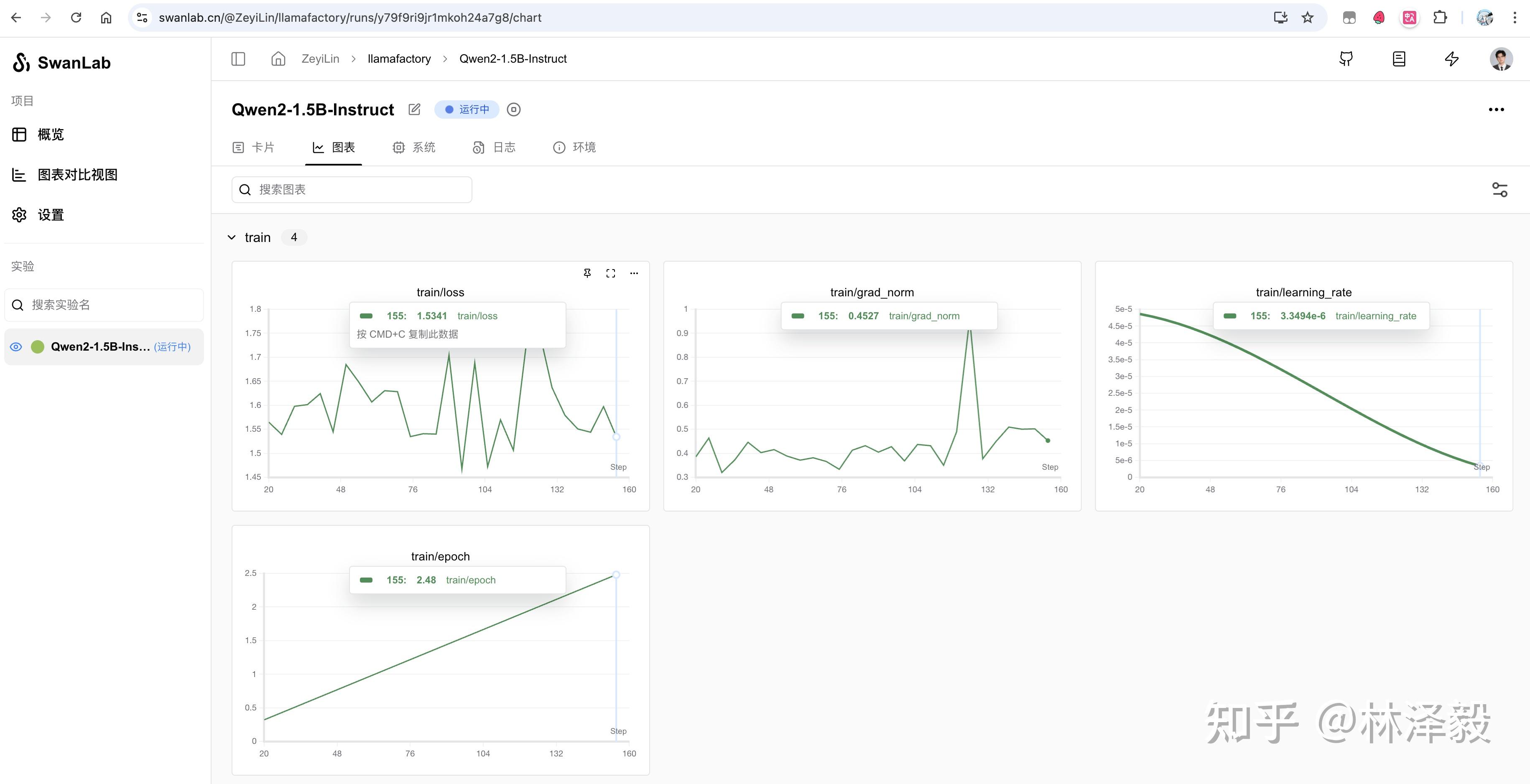Click the 搜索图表 search field

pos(352,189)
